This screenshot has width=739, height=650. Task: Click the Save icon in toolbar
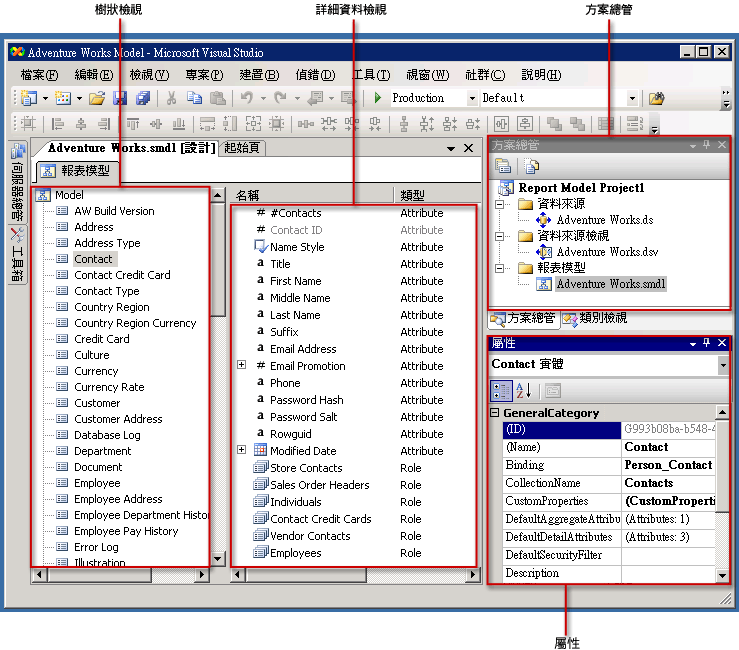(120, 98)
